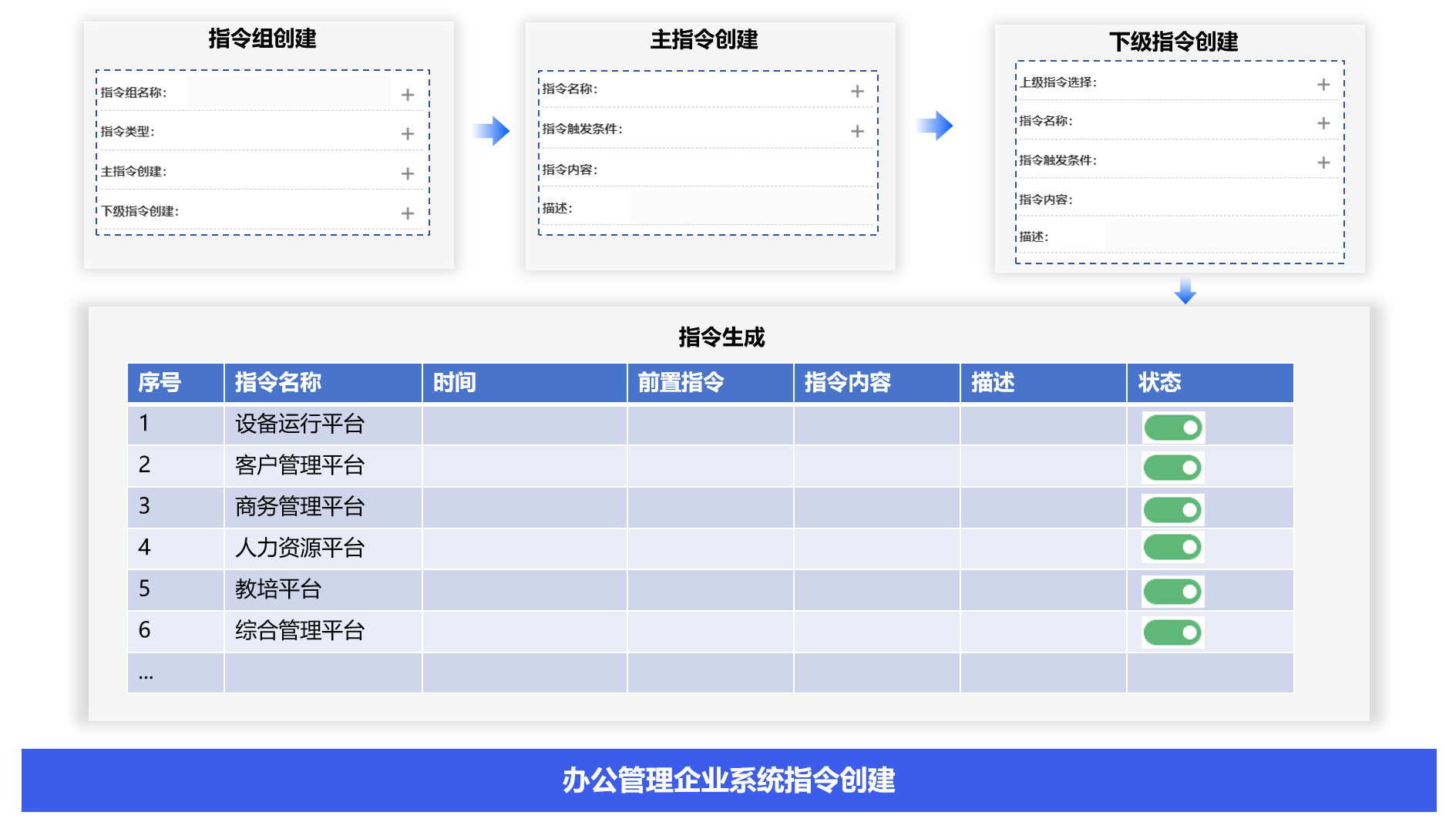Click plus icon next to 指令类型
The image size is (1456, 832).
tap(408, 134)
